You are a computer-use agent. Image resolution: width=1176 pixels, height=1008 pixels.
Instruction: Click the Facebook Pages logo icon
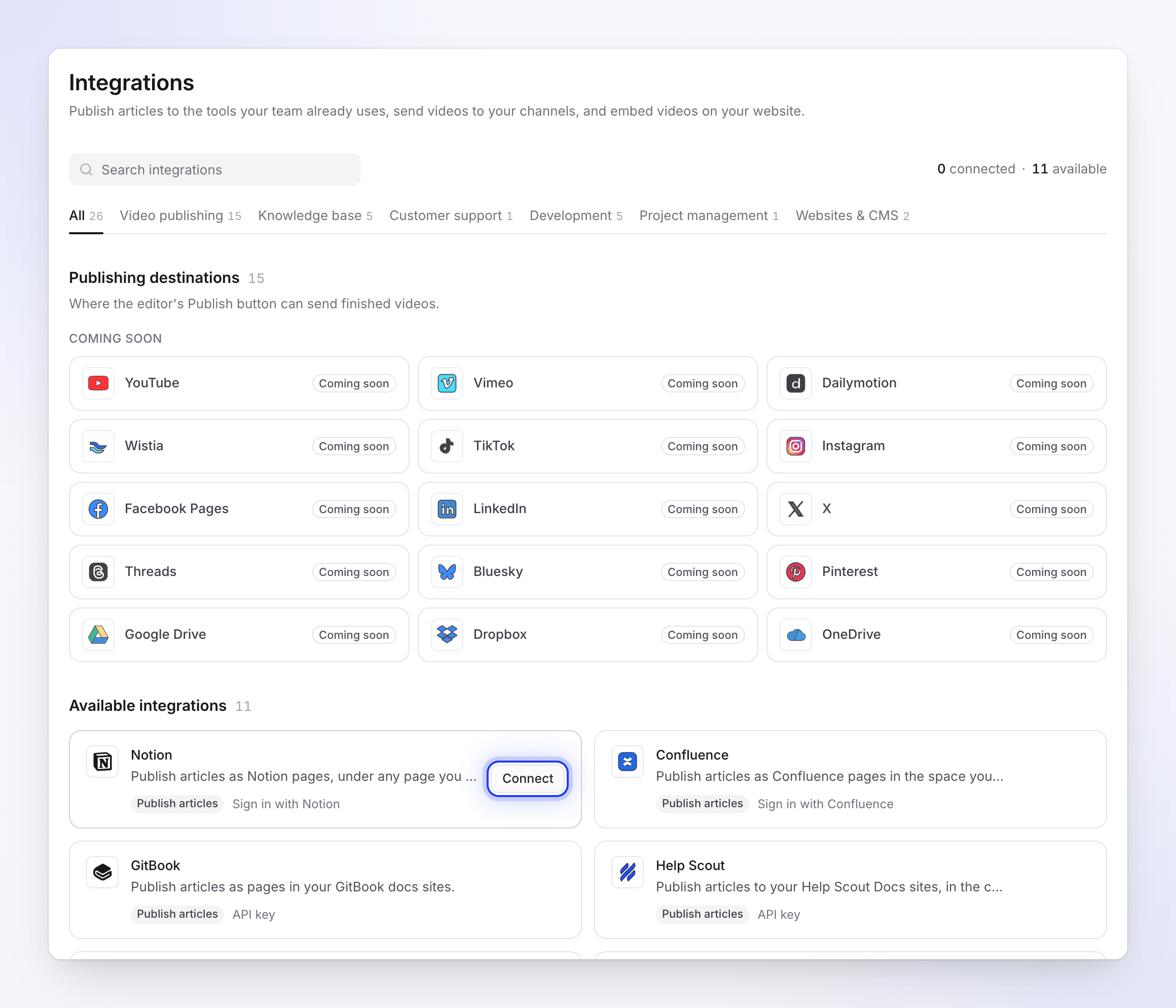click(x=98, y=510)
